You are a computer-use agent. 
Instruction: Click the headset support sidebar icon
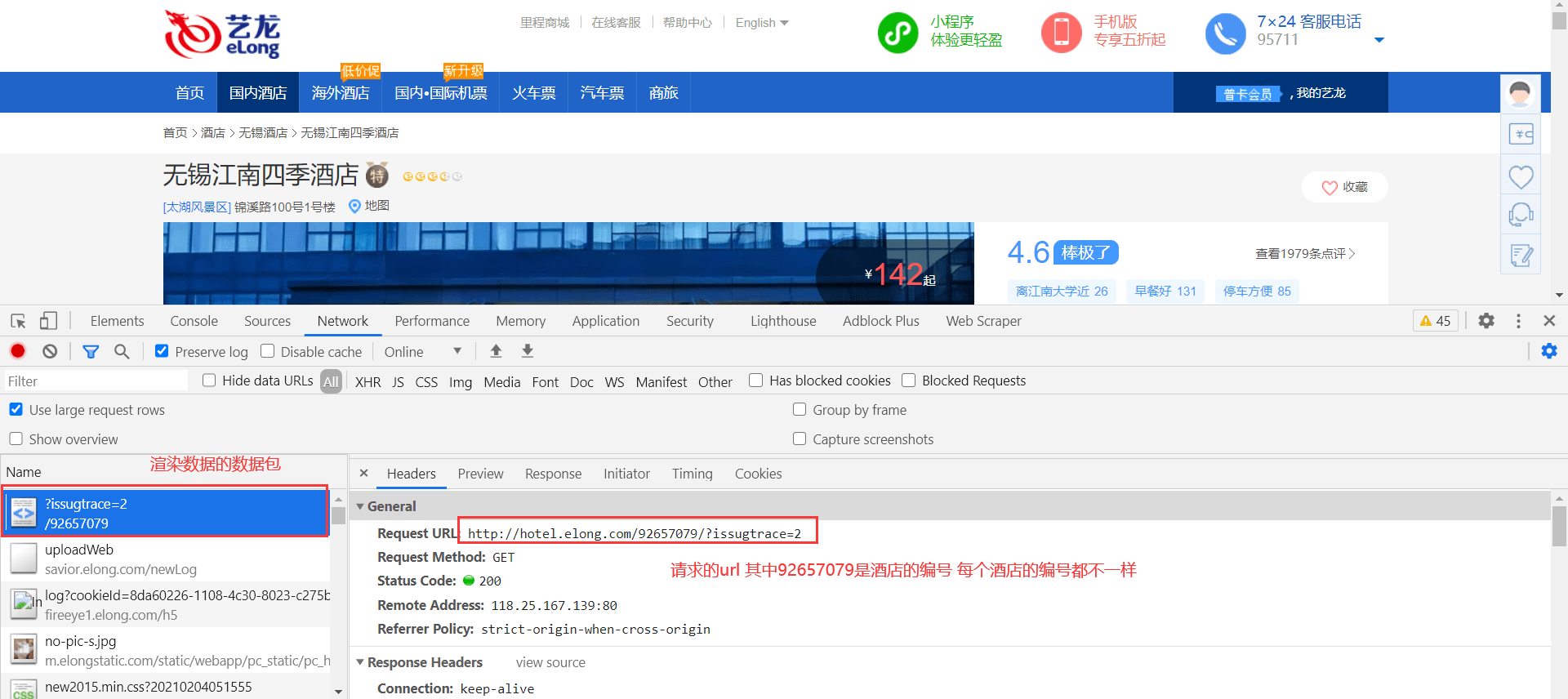click(1521, 215)
